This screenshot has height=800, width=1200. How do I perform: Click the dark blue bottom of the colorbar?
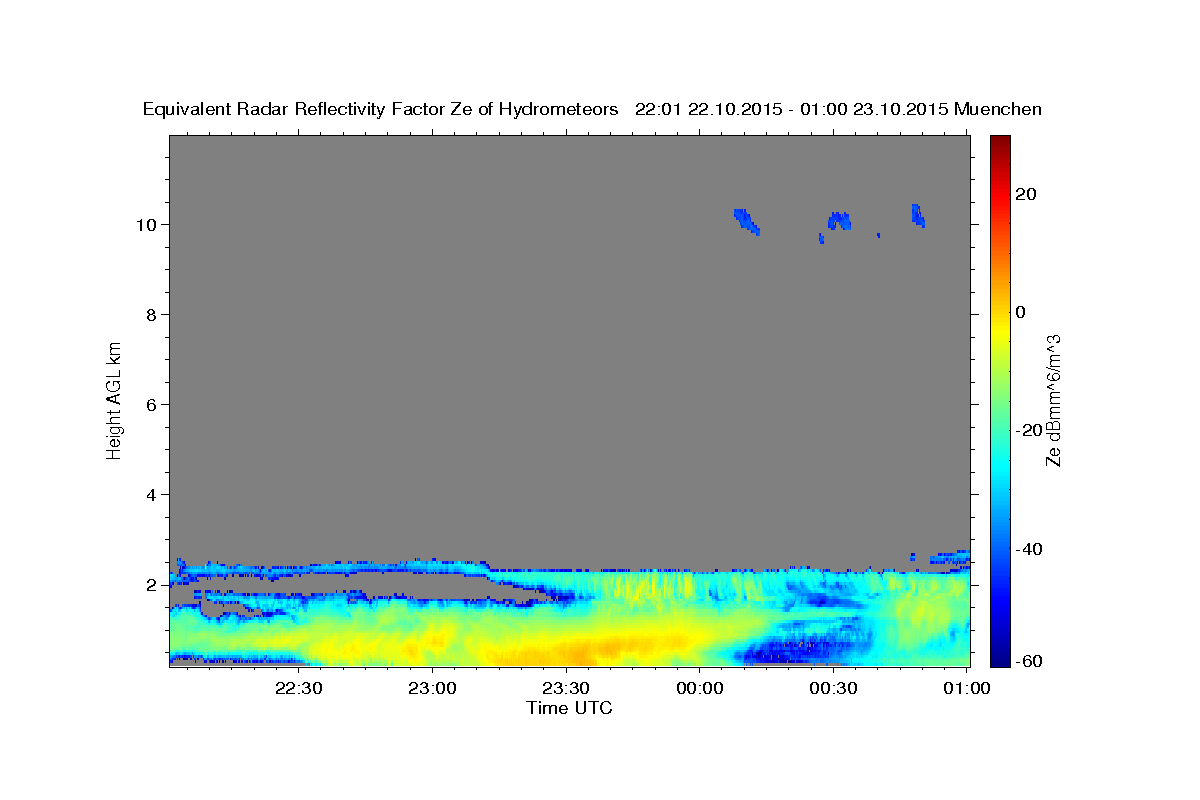pos(999,657)
